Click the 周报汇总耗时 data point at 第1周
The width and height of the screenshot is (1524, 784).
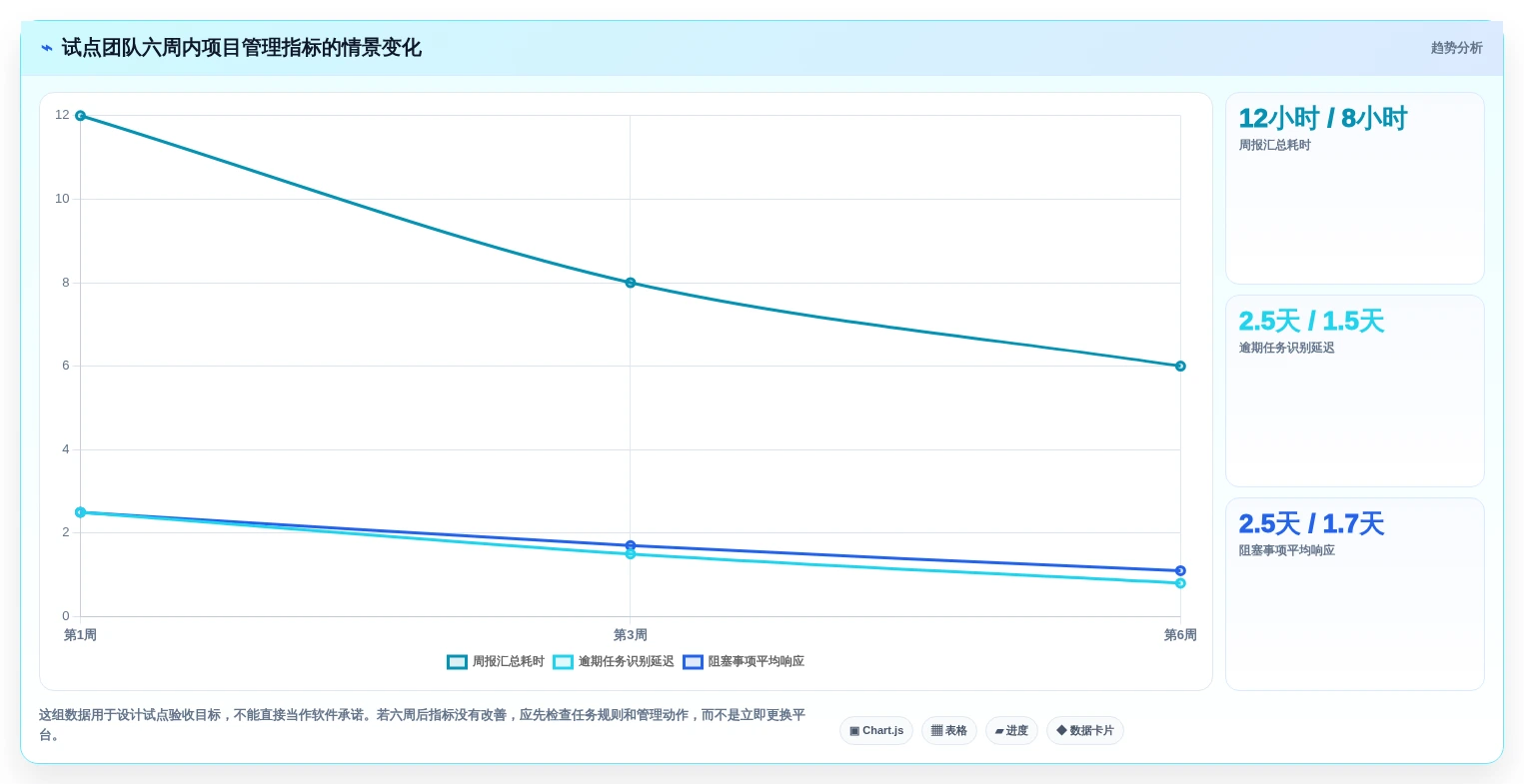pos(80,116)
